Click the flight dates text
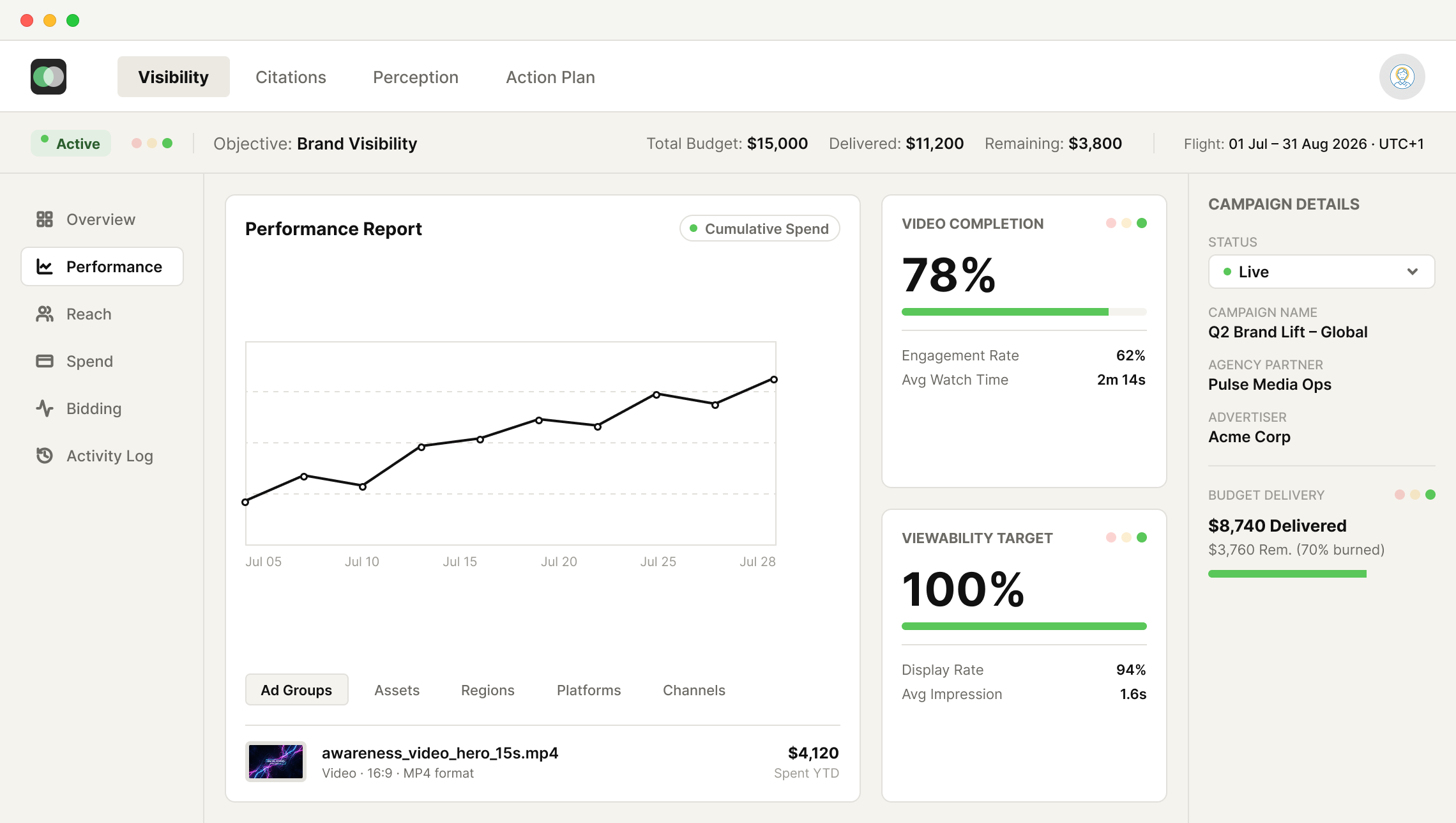 coord(1326,144)
